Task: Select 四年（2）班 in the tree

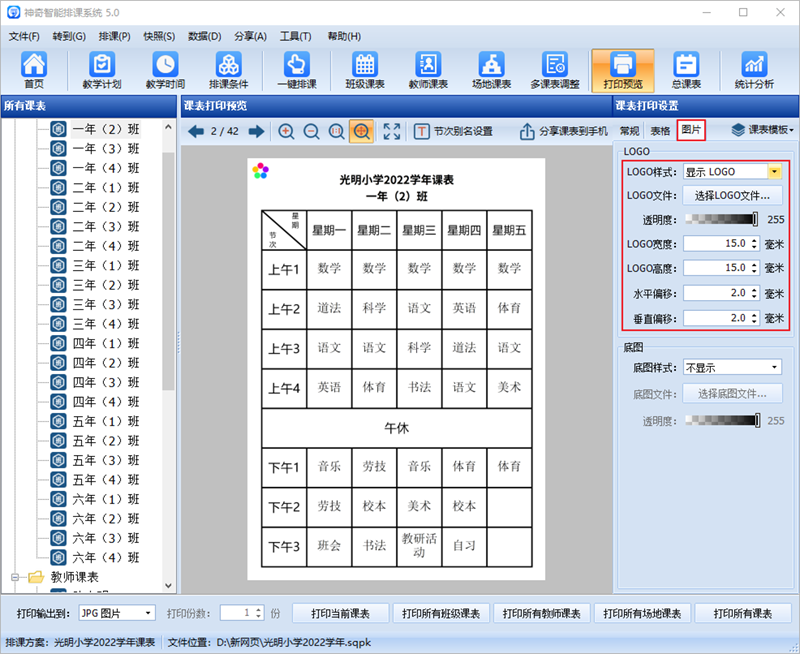Action: [106, 363]
